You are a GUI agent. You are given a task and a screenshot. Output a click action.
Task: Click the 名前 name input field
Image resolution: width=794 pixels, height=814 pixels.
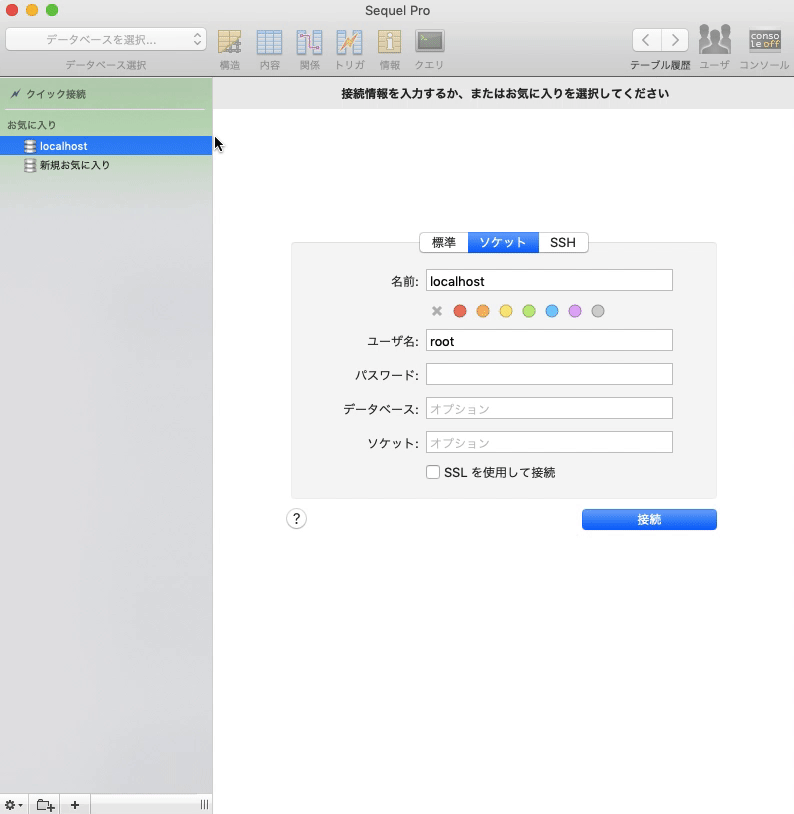coord(549,280)
